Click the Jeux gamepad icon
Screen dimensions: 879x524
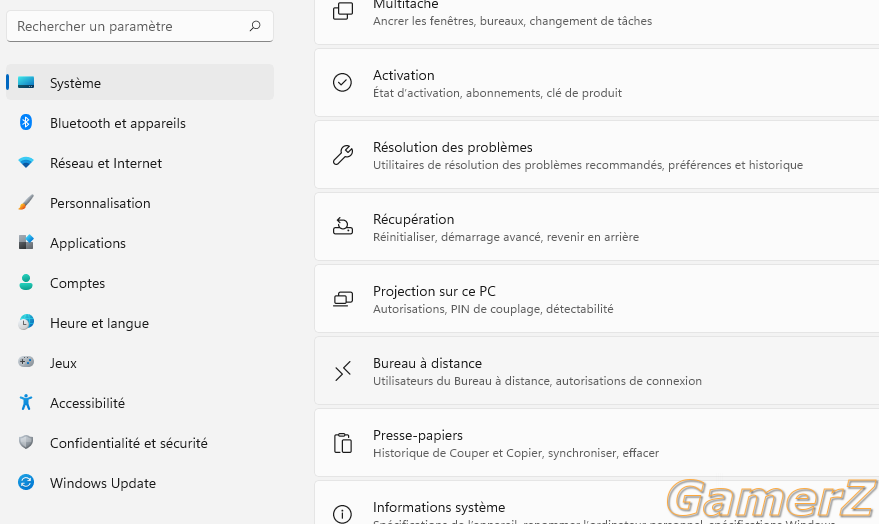(26, 362)
